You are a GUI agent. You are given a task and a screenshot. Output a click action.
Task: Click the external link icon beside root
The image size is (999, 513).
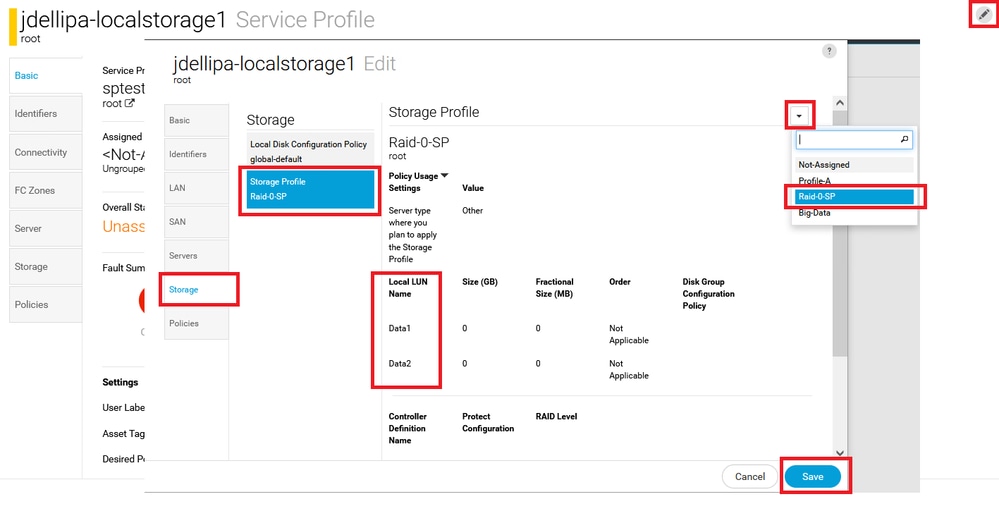(x=129, y=103)
